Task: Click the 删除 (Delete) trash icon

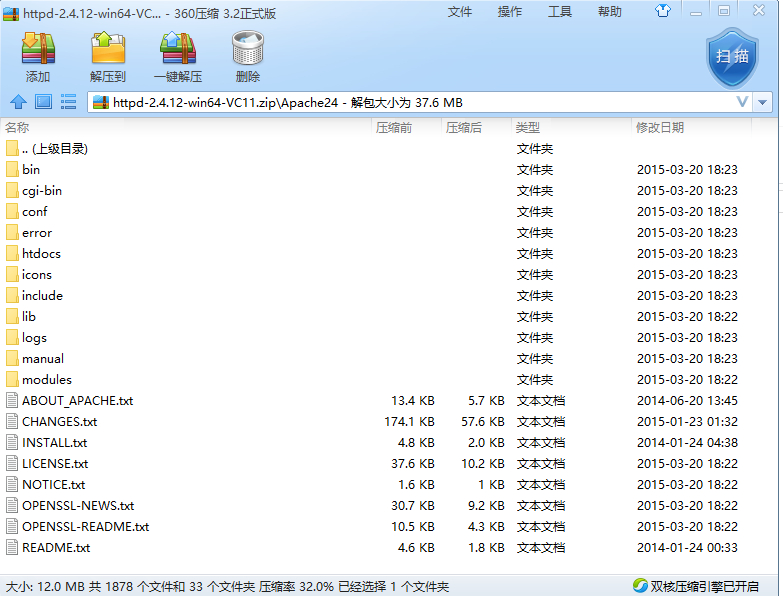Action: click(248, 48)
